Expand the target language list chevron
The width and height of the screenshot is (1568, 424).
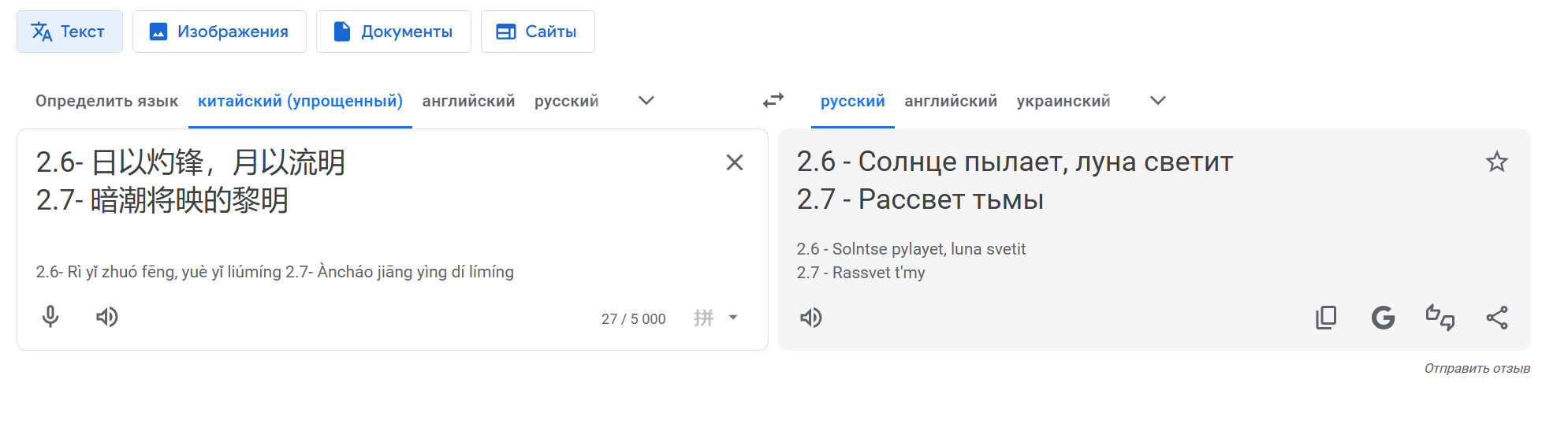click(1157, 100)
